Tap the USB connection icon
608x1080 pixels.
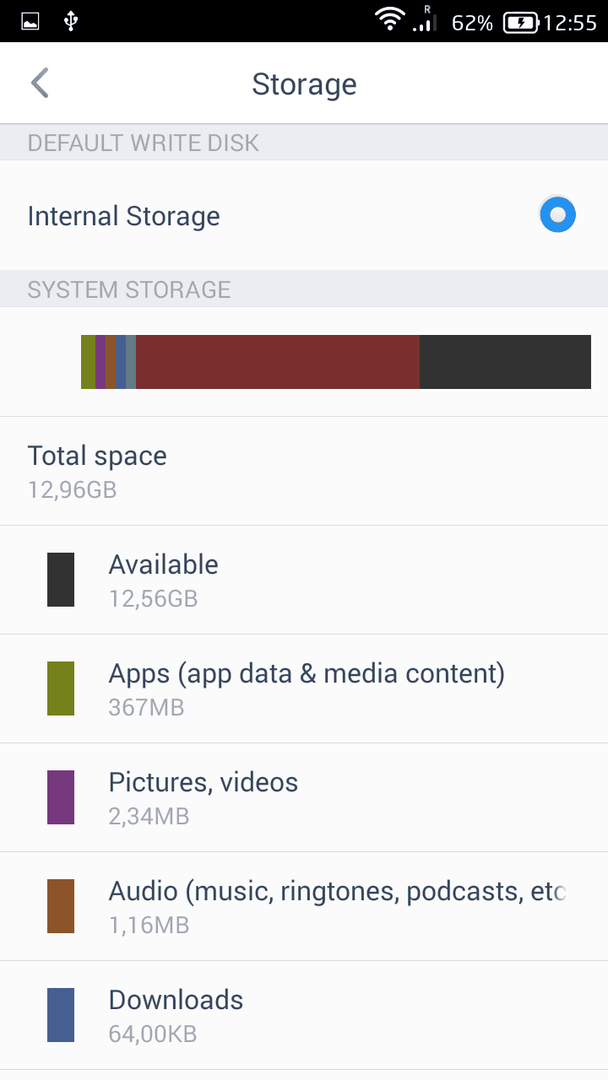point(70,21)
